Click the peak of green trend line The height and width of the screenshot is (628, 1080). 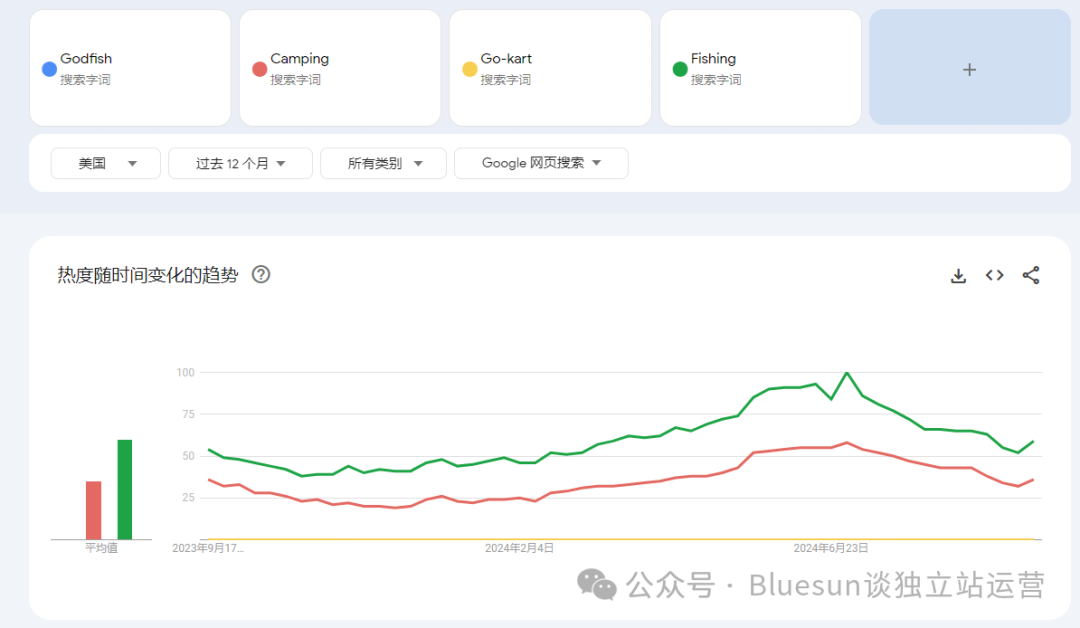(847, 373)
